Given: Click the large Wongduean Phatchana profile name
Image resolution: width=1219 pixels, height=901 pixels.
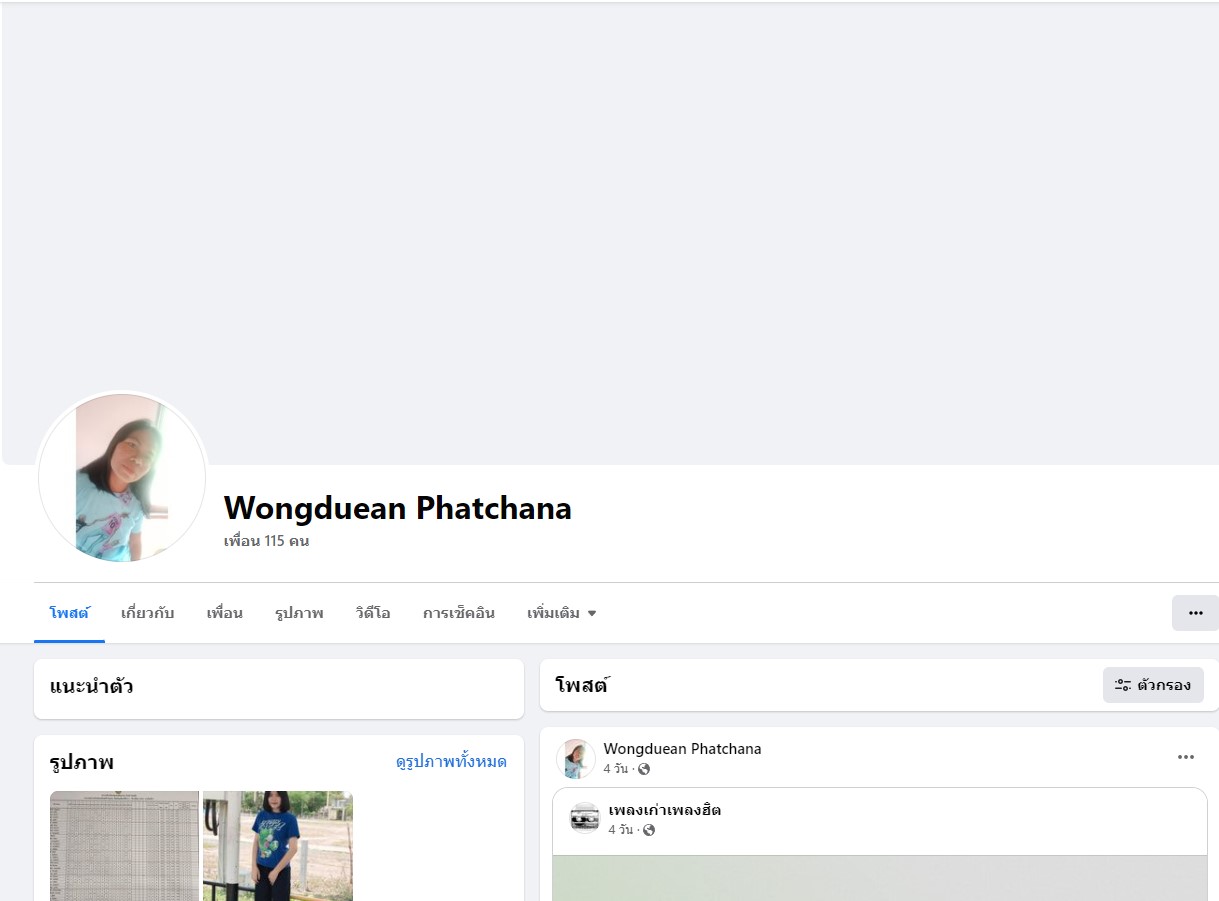Looking at the screenshot, I should pos(398,508).
